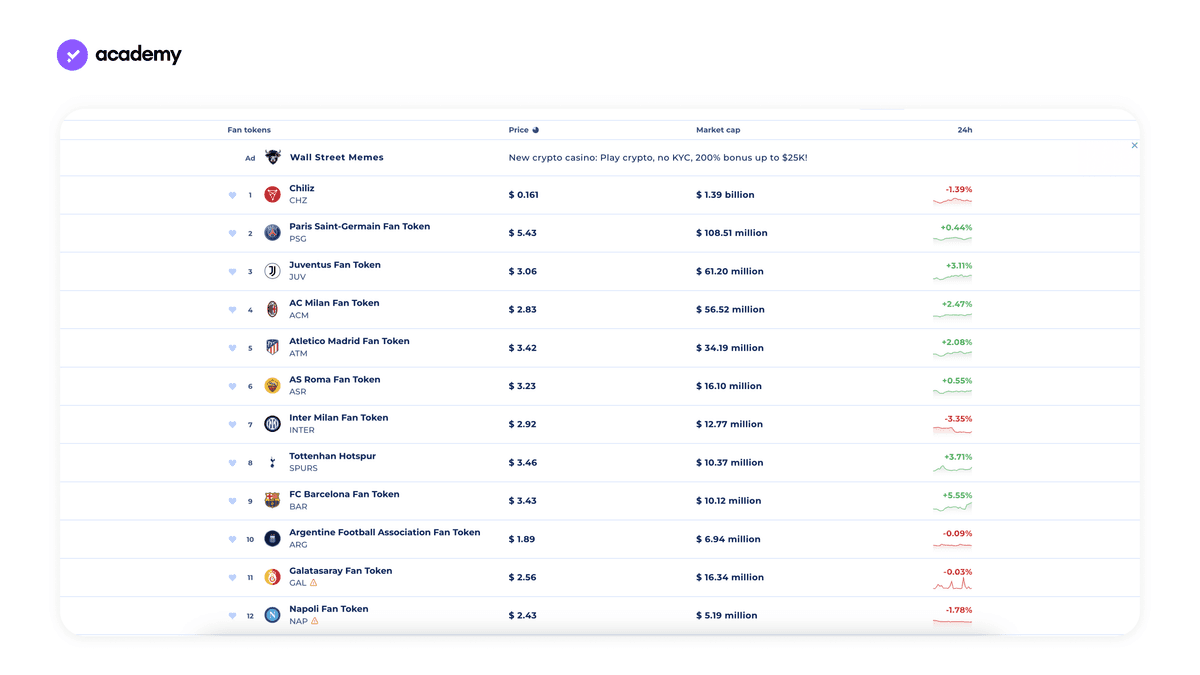
Task: Click the Chiliz CHZ token logo
Action: tap(272, 195)
